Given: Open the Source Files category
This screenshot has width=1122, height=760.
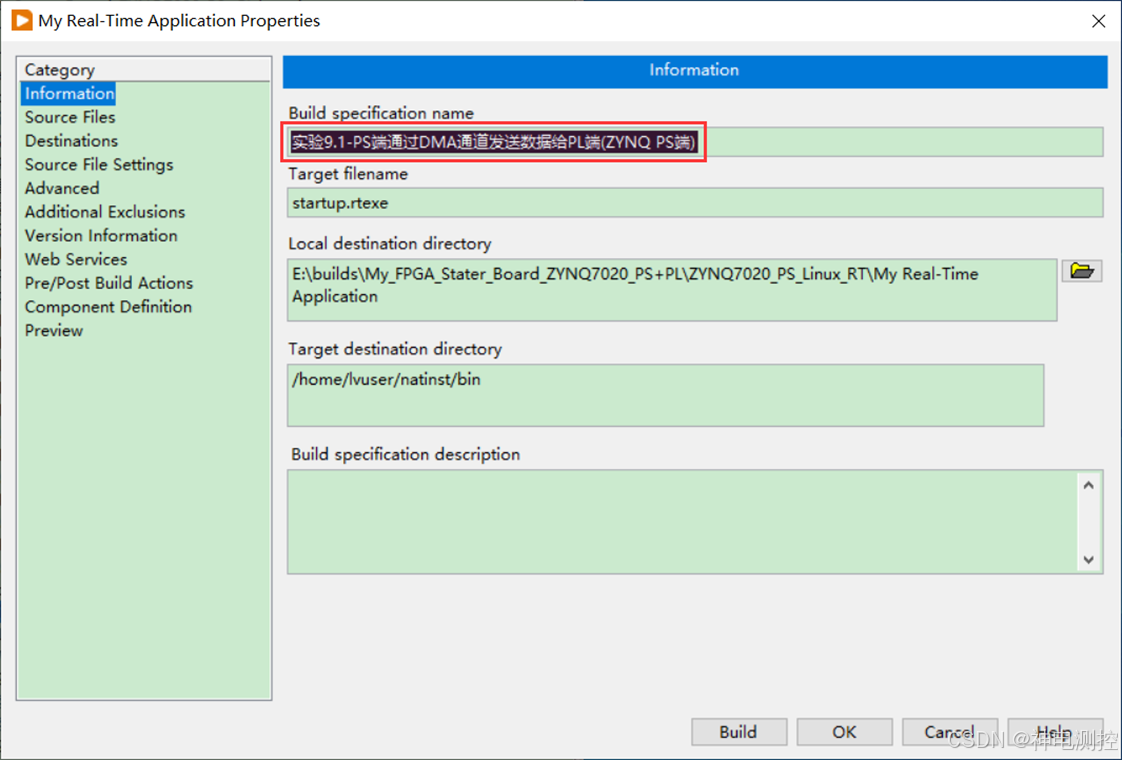Looking at the screenshot, I should click(70, 117).
